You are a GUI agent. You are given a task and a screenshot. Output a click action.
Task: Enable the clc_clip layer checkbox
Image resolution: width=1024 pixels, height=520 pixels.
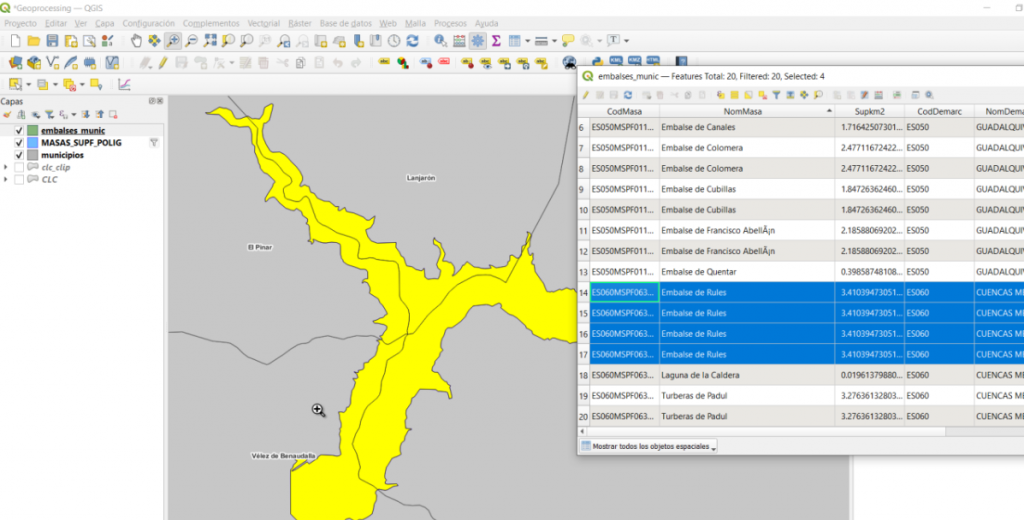point(20,167)
